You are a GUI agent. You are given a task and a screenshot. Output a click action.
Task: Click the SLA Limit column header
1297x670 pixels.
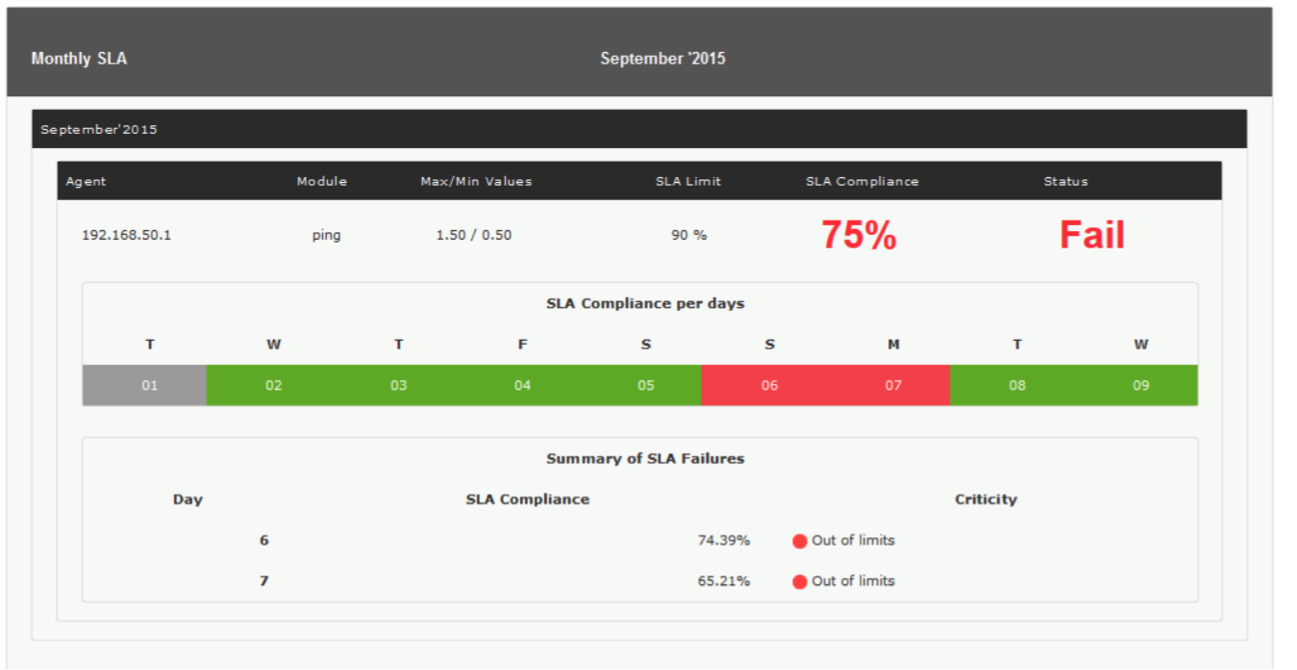click(x=688, y=182)
